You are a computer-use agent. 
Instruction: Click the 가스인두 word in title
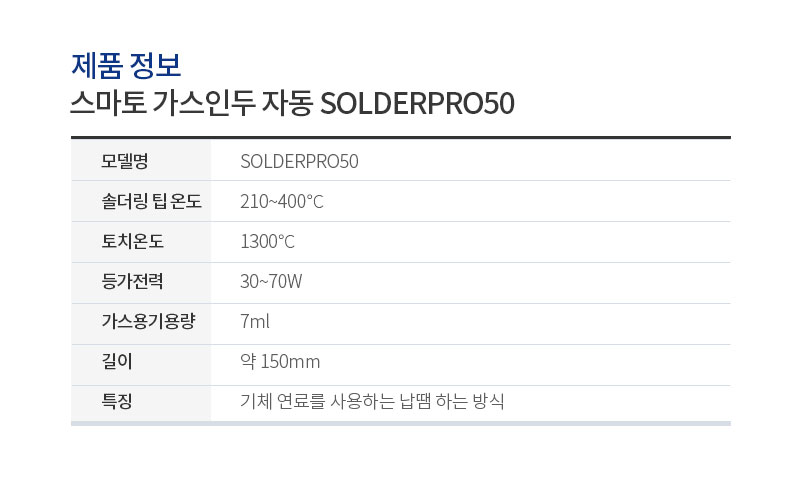tap(204, 103)
